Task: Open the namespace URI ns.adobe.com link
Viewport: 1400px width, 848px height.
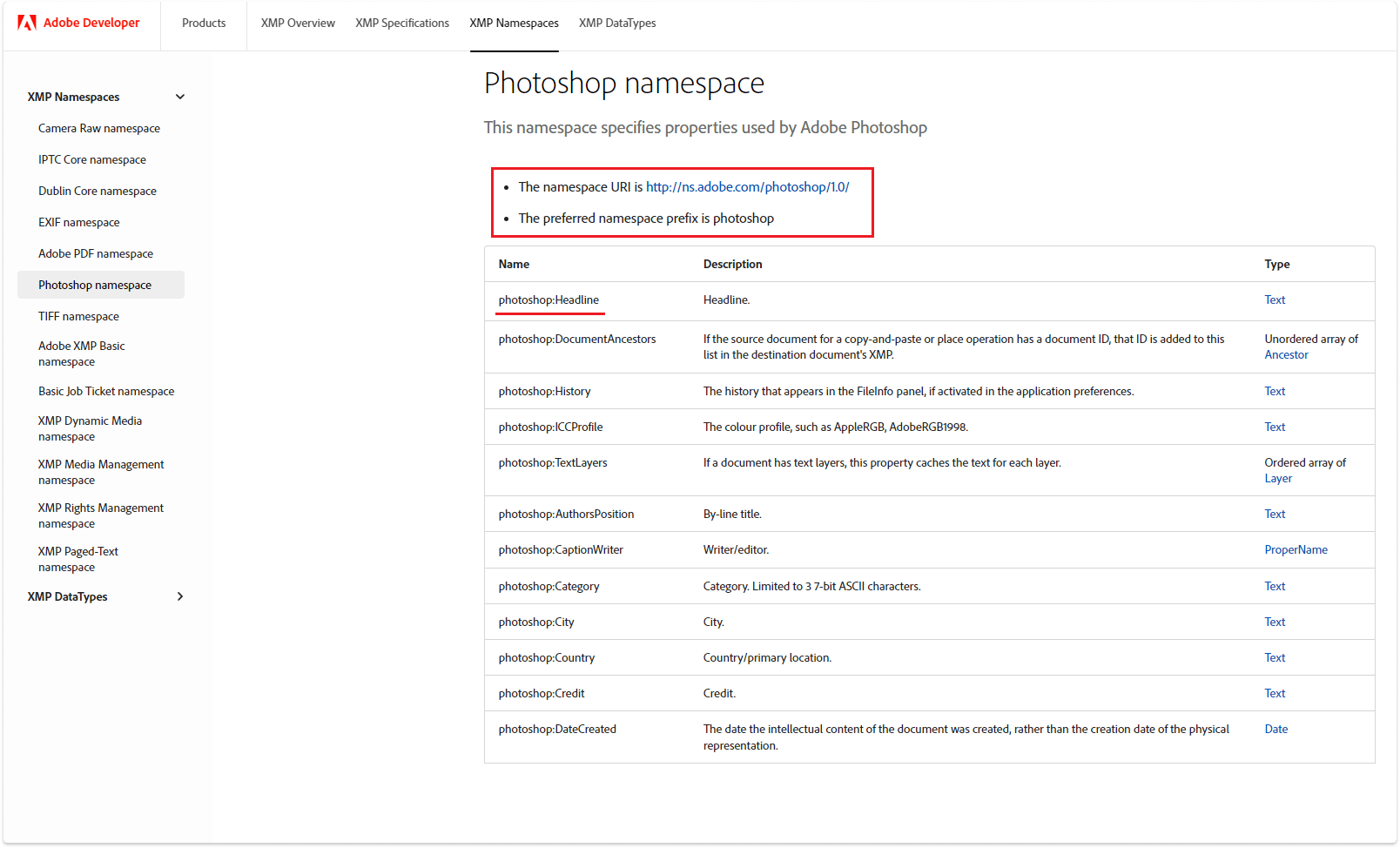Action: point(747,187)
